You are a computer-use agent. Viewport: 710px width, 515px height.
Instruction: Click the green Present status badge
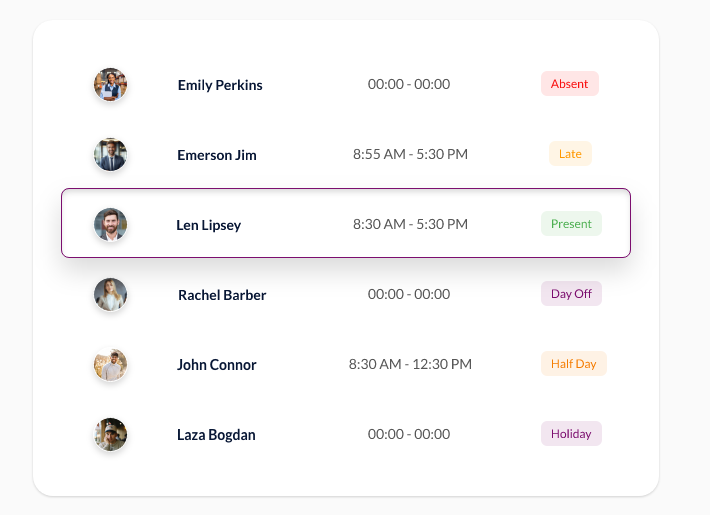coord(571,224)
